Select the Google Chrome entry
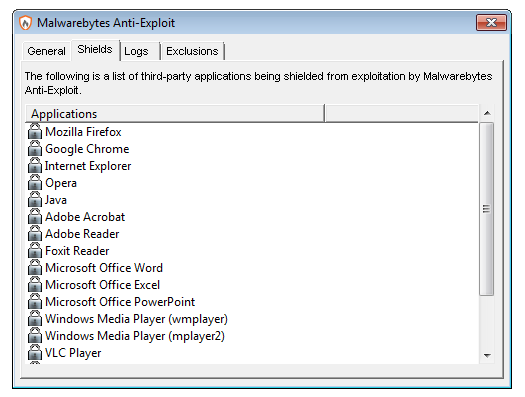 pyautogui.click(x=87, y=149)
